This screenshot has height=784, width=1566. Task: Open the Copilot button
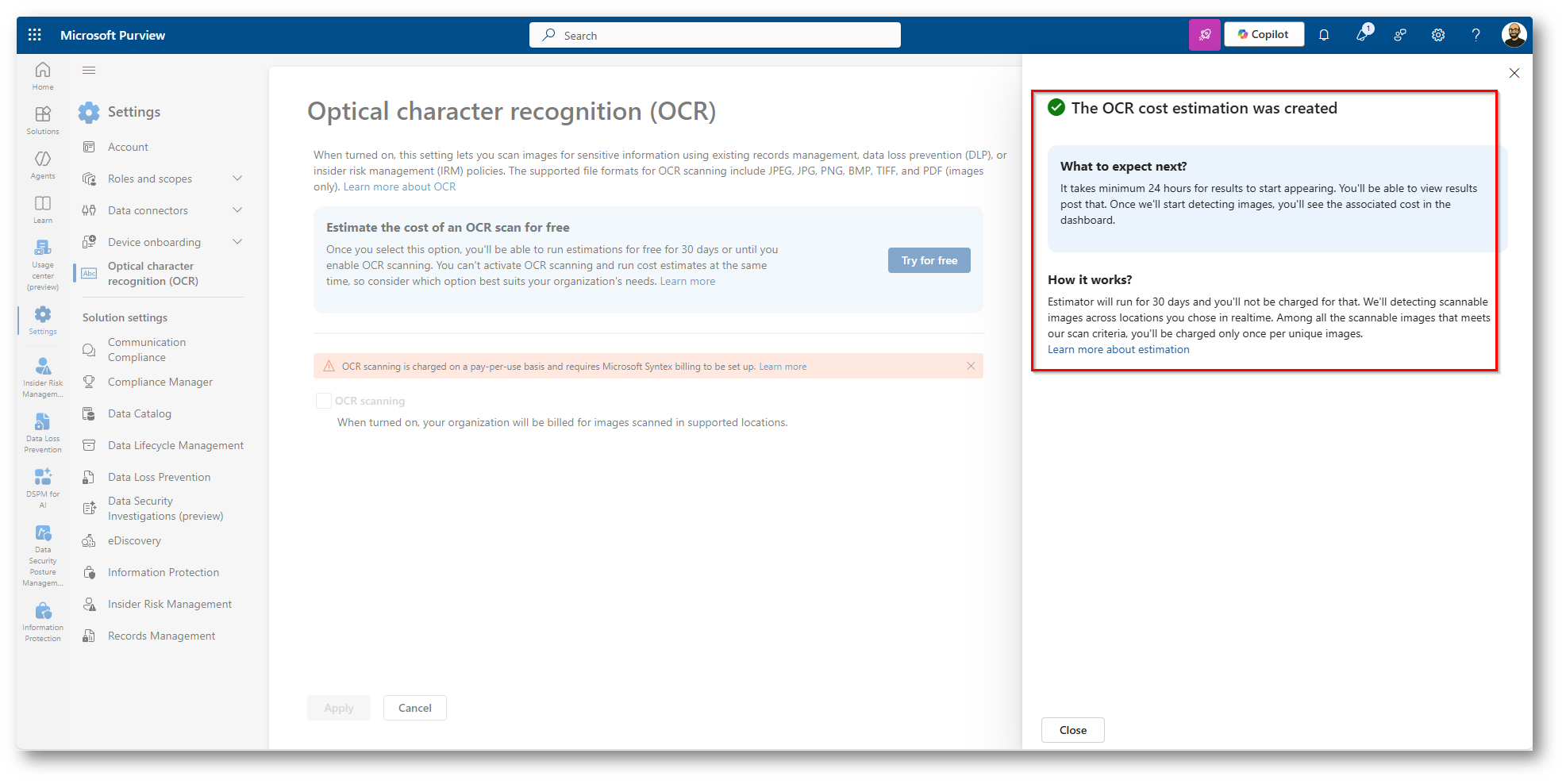(x=1264, y=34)
